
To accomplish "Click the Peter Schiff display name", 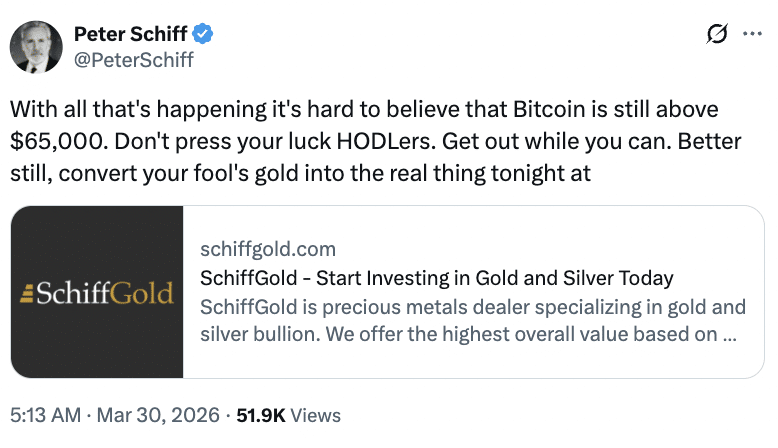I will (131, 35).
